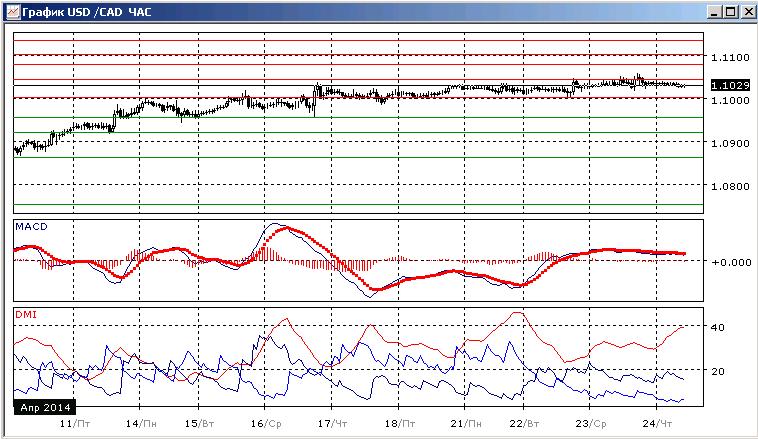Viewport: 758px width, 439px height.
Task: Click the date label 24/Чт
Action: [657, 424]
